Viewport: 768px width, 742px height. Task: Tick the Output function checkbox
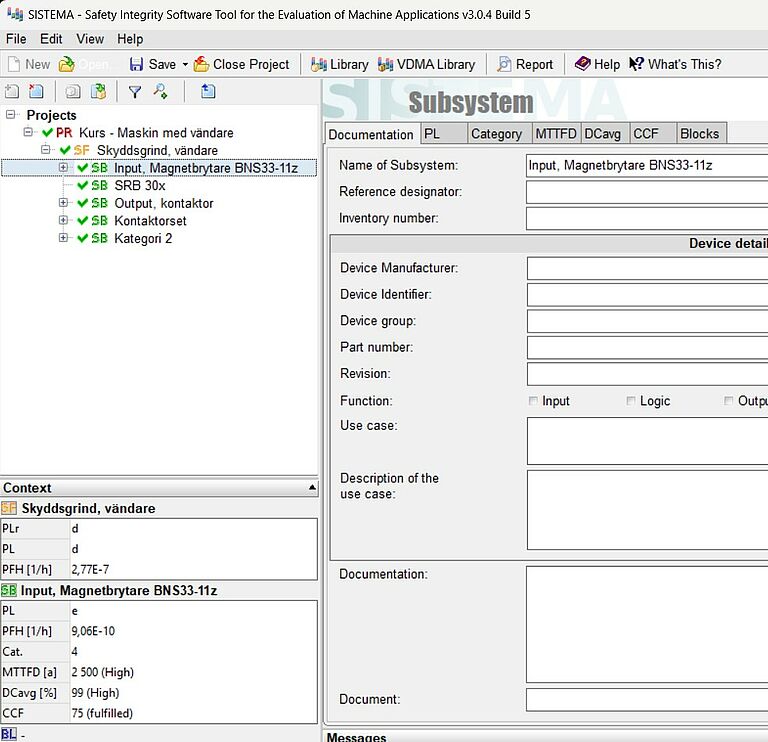pyautogui.click(x=729, y=401)
